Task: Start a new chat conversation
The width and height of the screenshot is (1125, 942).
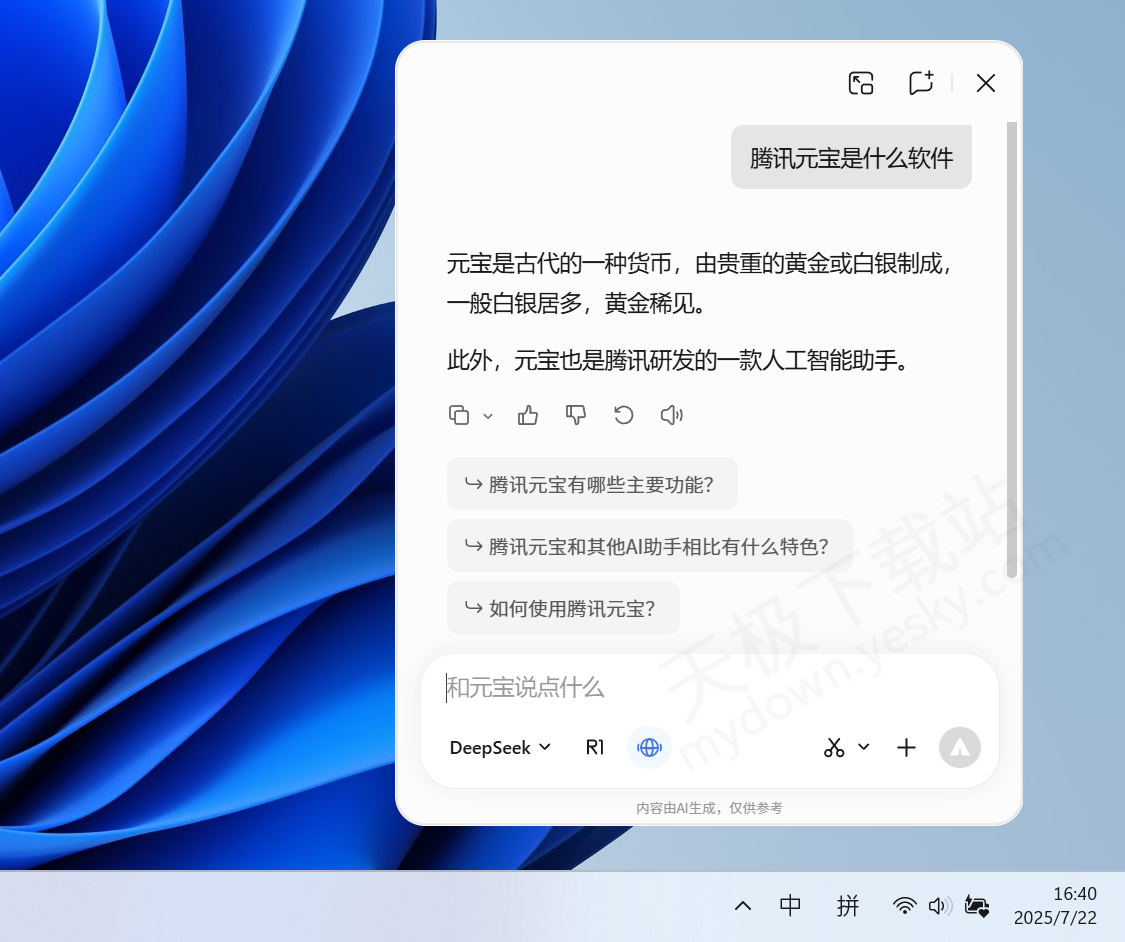Action: coord(920,83)
